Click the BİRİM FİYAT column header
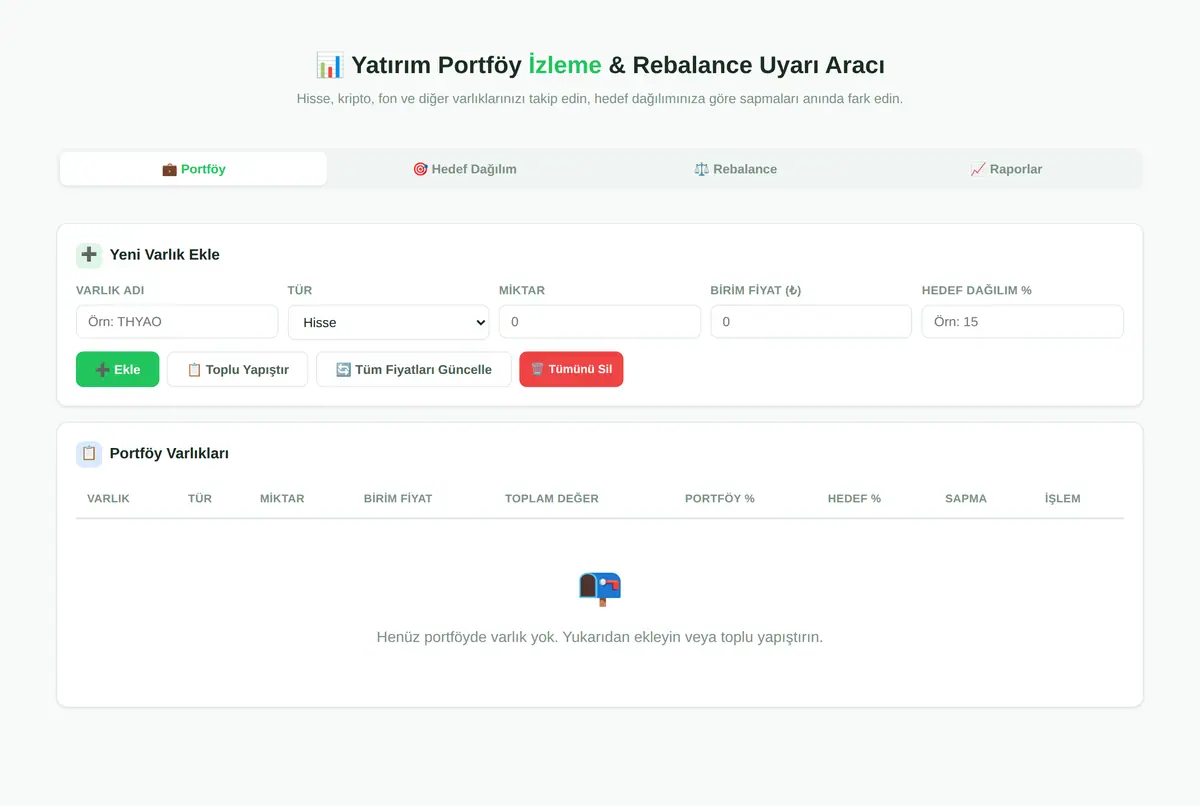The image size is (1200, 806). [398, 498]
